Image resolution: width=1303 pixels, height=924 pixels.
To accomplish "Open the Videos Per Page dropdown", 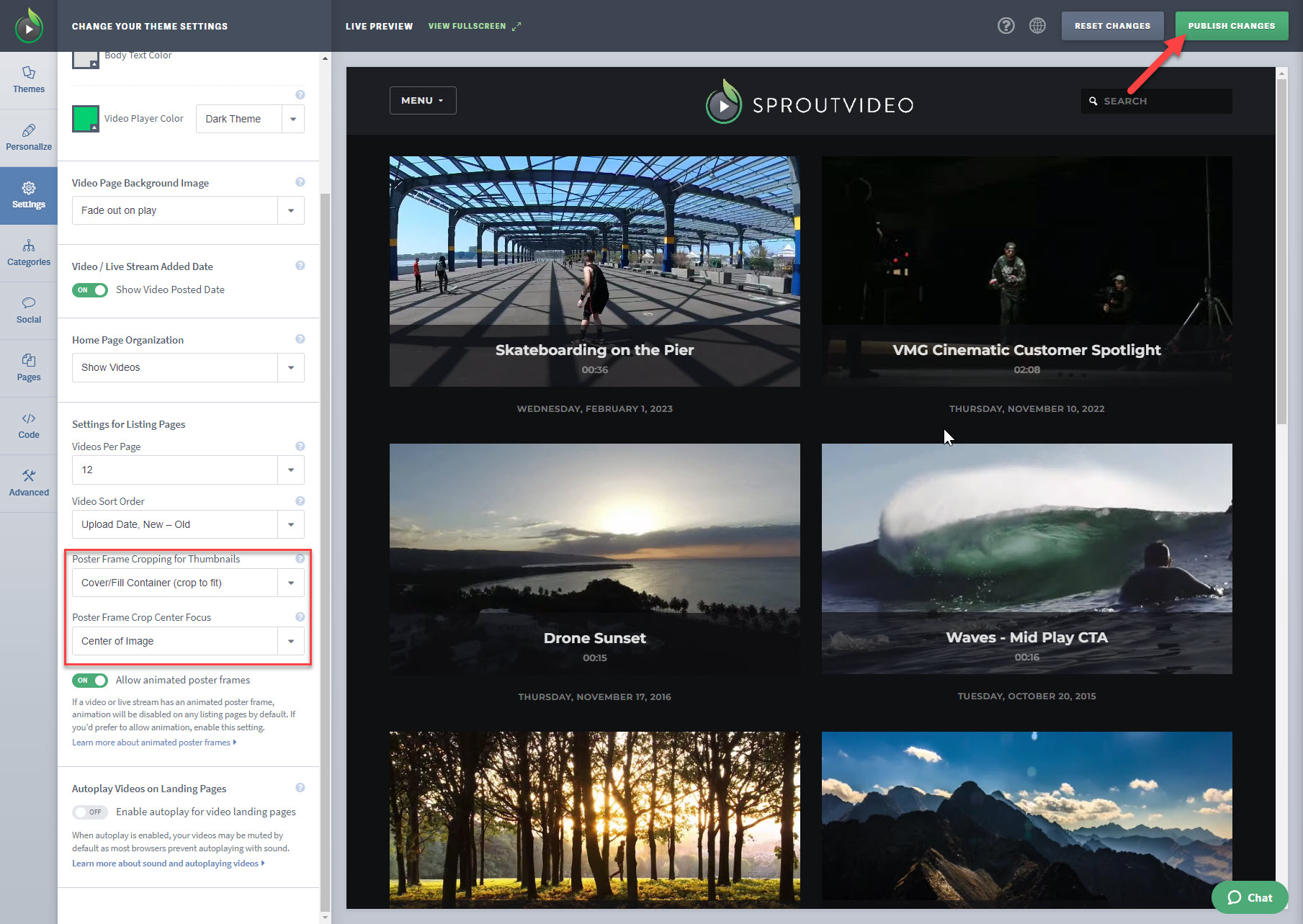I will (x=188, y=470).
